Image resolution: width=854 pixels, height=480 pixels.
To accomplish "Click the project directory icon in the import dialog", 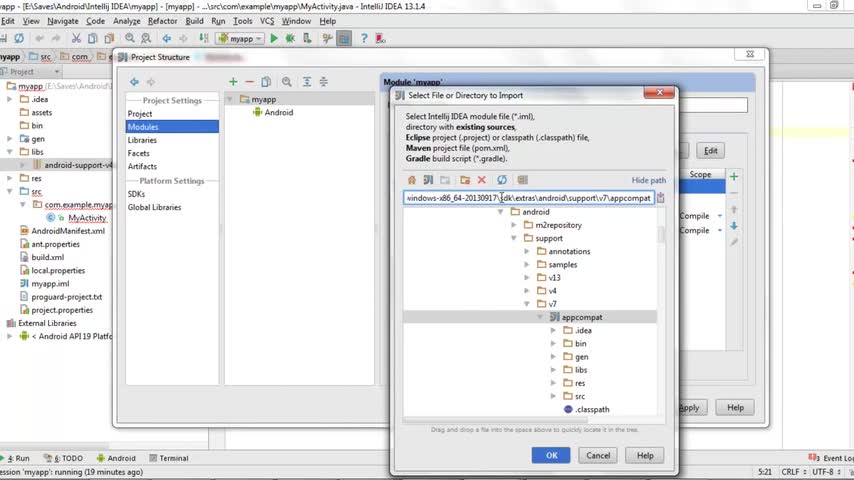I will [x=428, y=180].
